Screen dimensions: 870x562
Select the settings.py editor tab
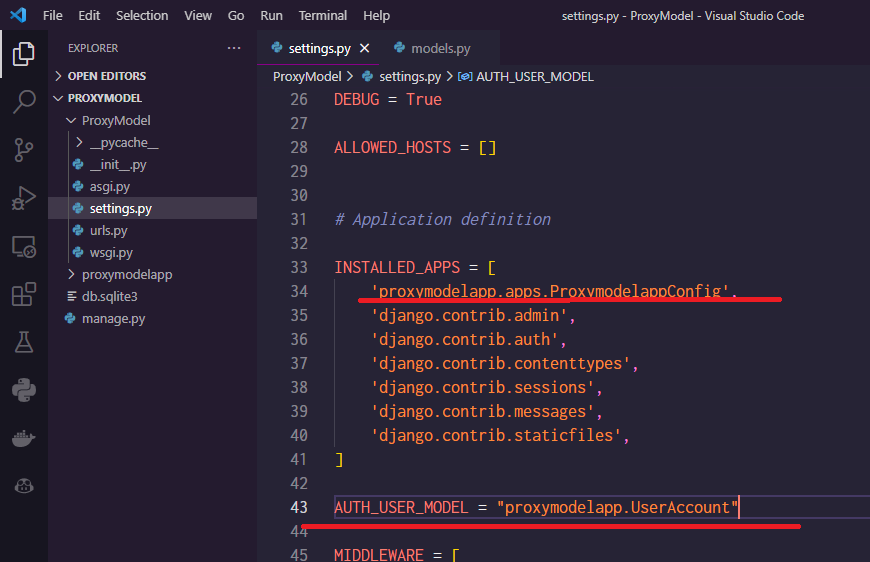(x=319, y=48)
